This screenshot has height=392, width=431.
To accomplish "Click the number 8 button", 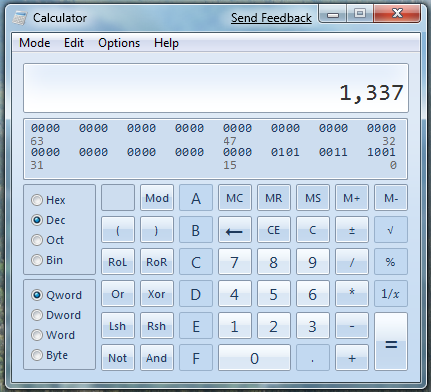I will click(274, 262).
